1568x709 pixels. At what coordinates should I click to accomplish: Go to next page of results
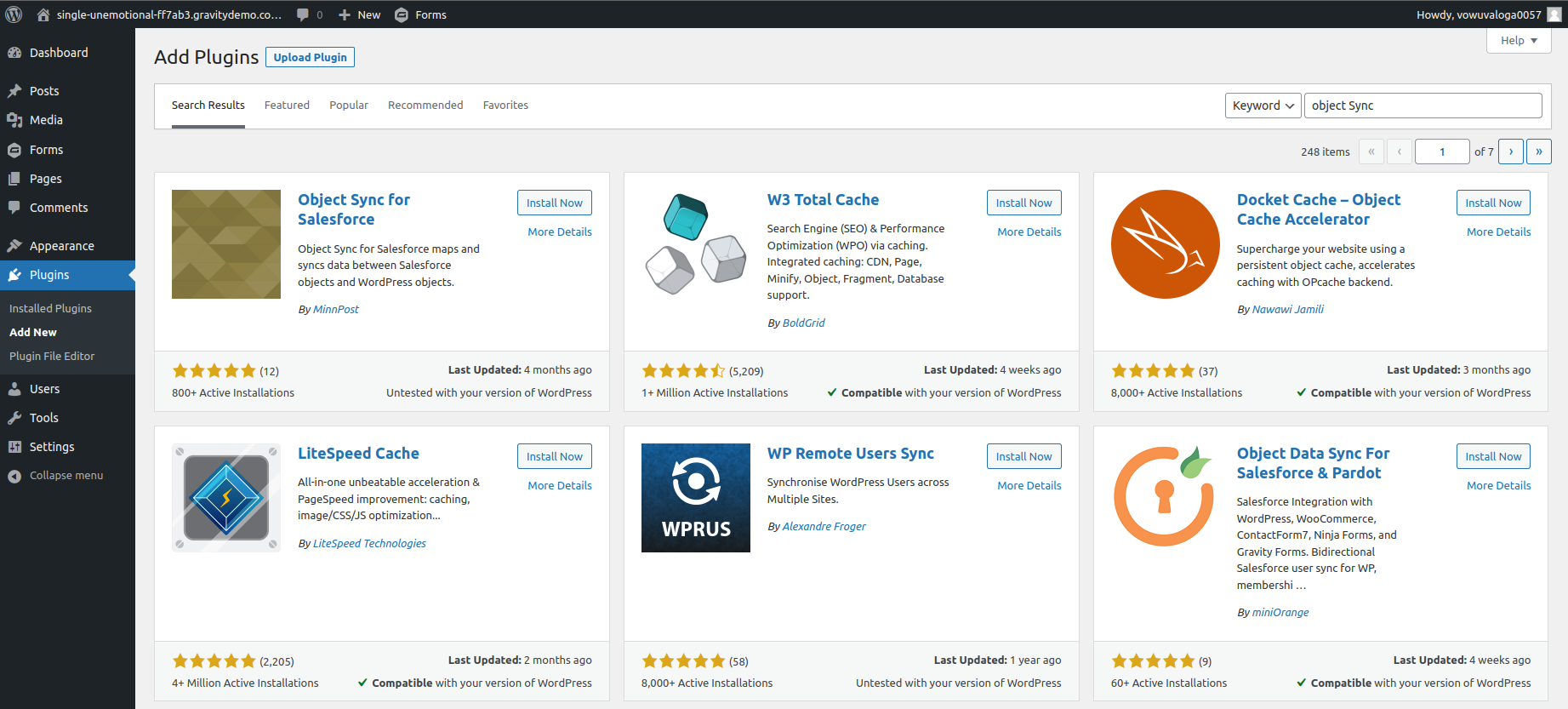(1511, 152)
